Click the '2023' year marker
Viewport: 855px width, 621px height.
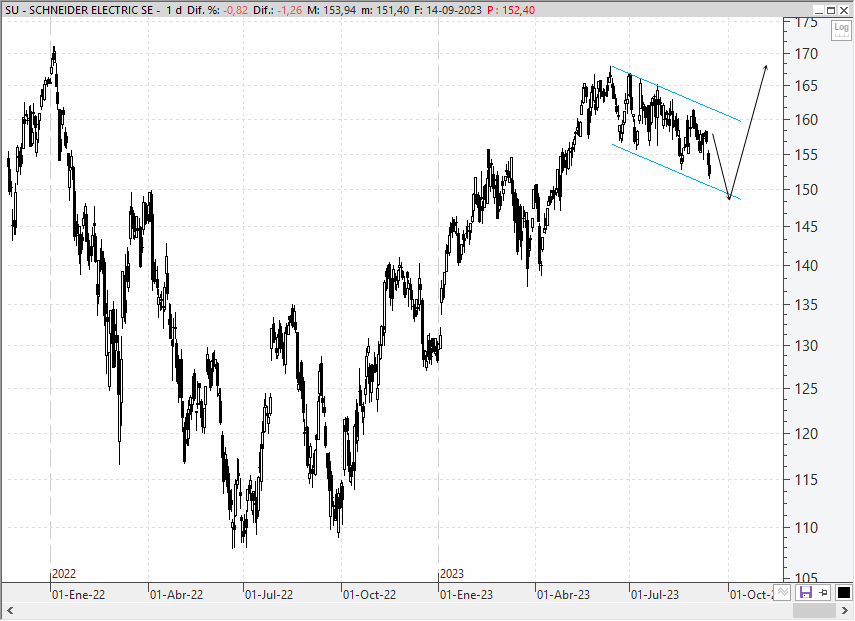point(451,574)
